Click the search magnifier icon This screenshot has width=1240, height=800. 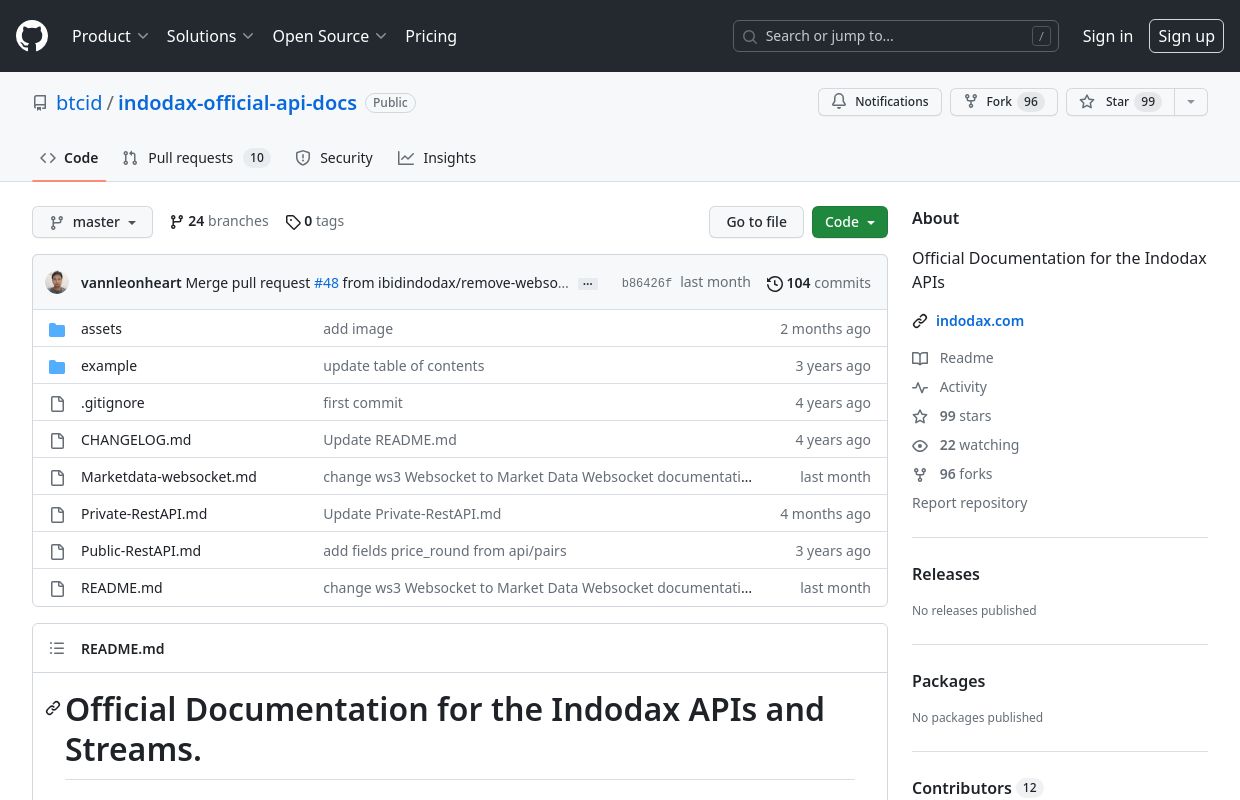tap(749, 36)
